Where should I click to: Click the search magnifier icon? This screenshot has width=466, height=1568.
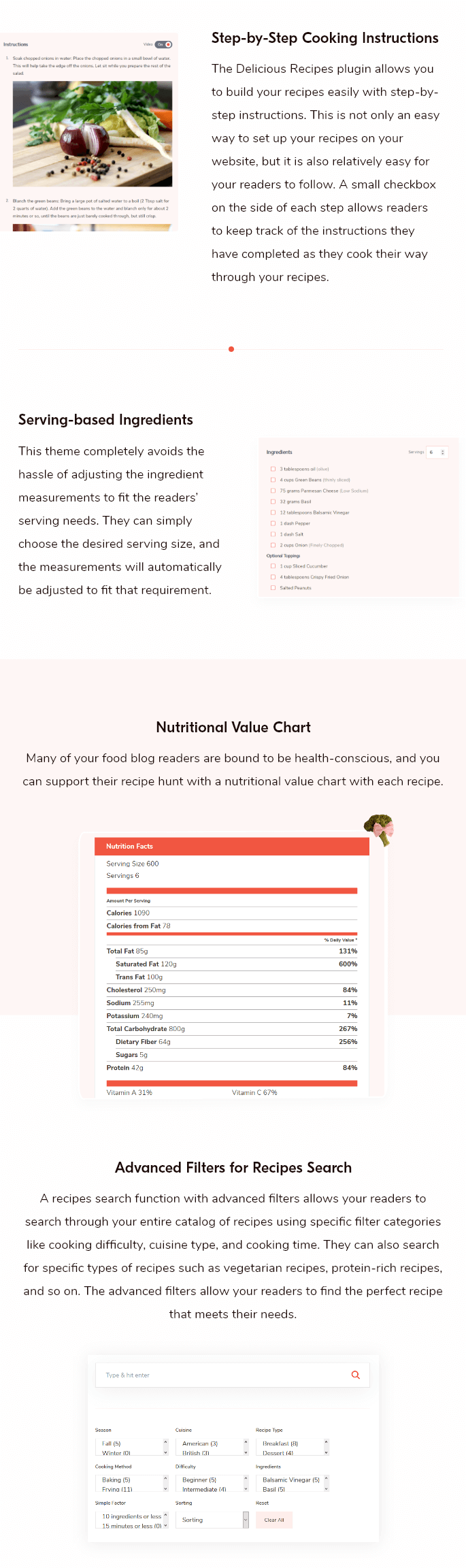pyautogui.click(x=355, y=1375)
